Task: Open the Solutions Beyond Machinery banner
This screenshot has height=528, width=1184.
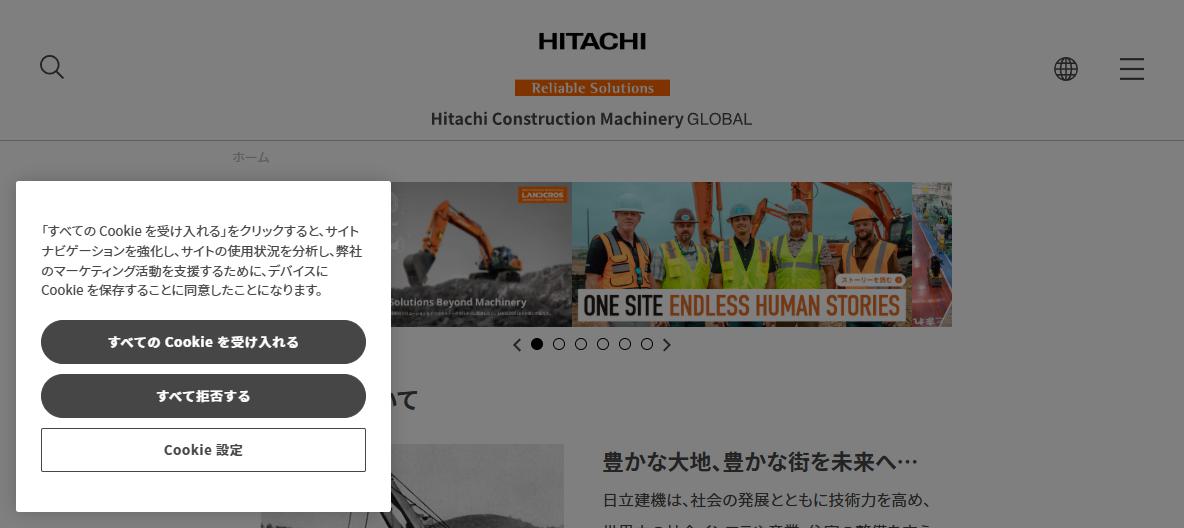Action: [481, 255]
